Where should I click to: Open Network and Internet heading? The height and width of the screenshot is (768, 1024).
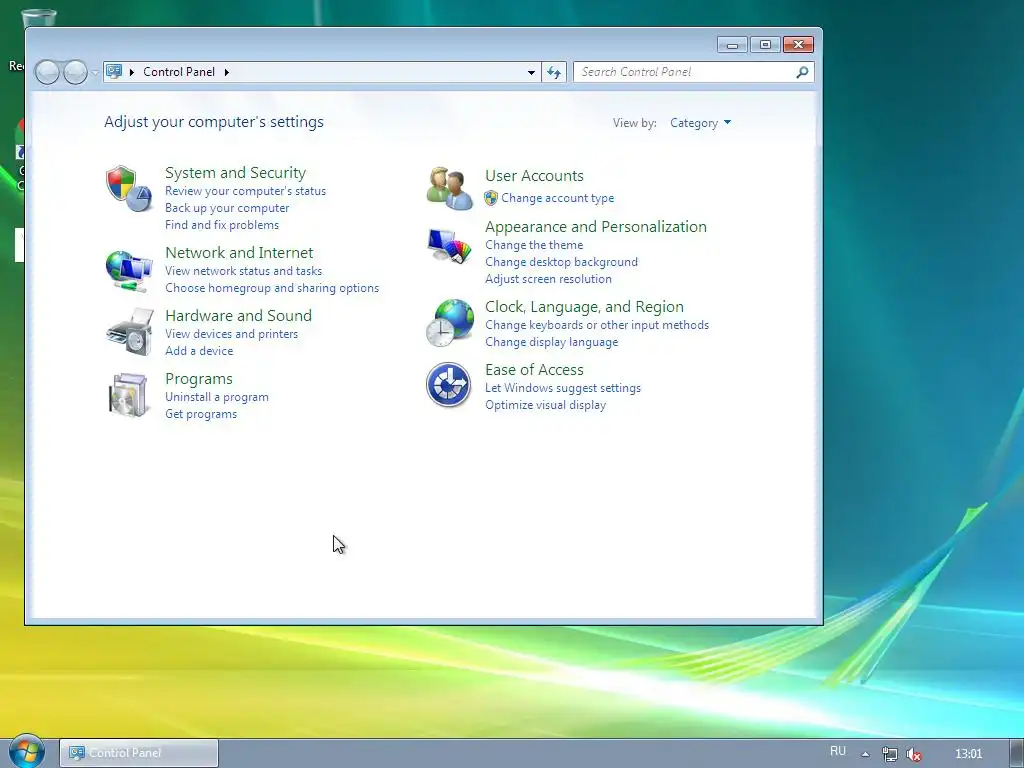239,252
